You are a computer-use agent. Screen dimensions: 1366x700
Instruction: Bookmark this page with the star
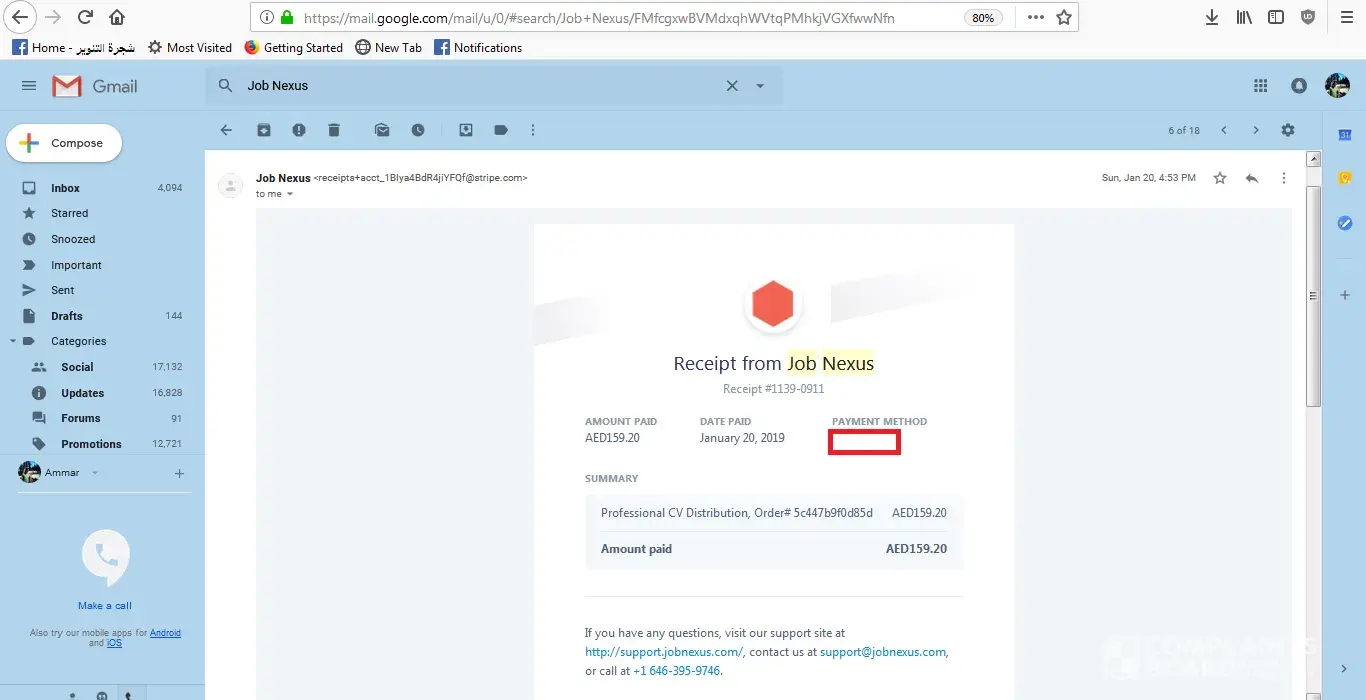[x=1064, y=17]
